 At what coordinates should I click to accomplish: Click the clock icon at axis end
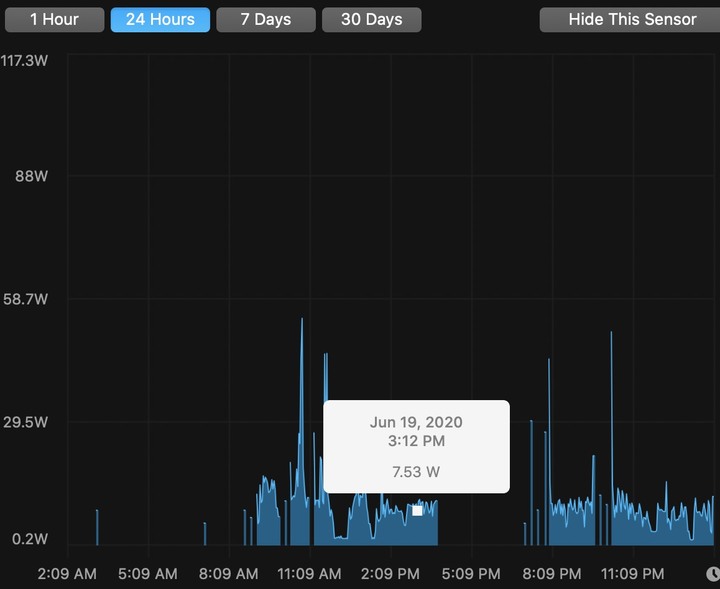tap(713, 574)
